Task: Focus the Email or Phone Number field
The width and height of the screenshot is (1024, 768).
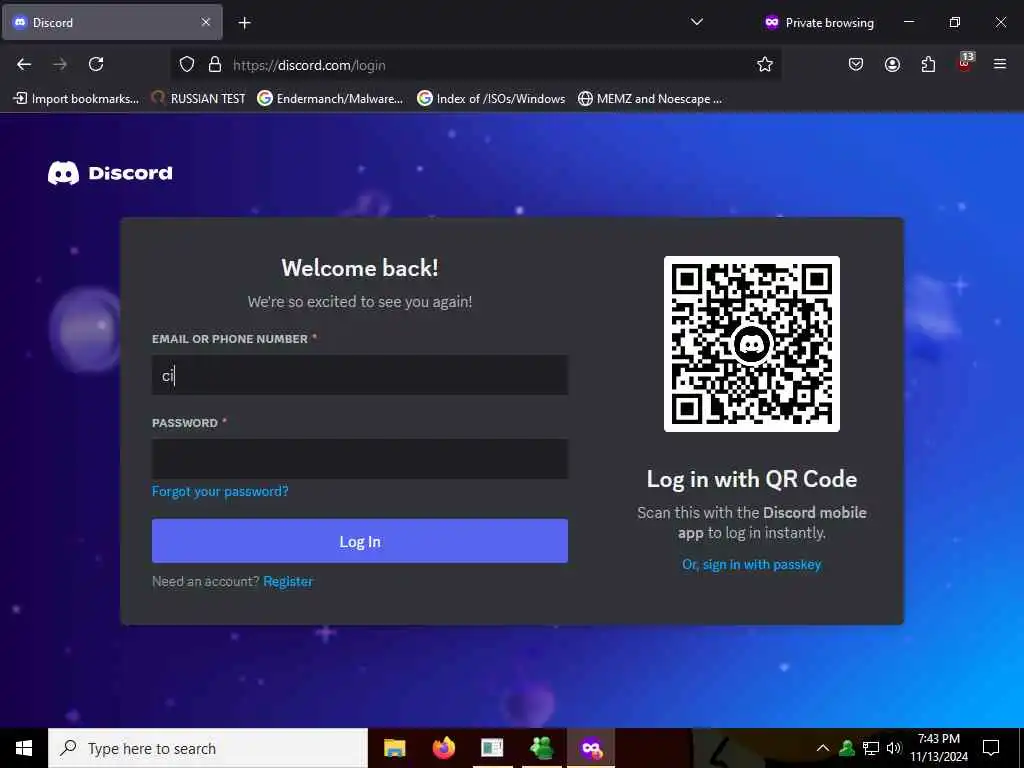Action: tap(360, 375)
